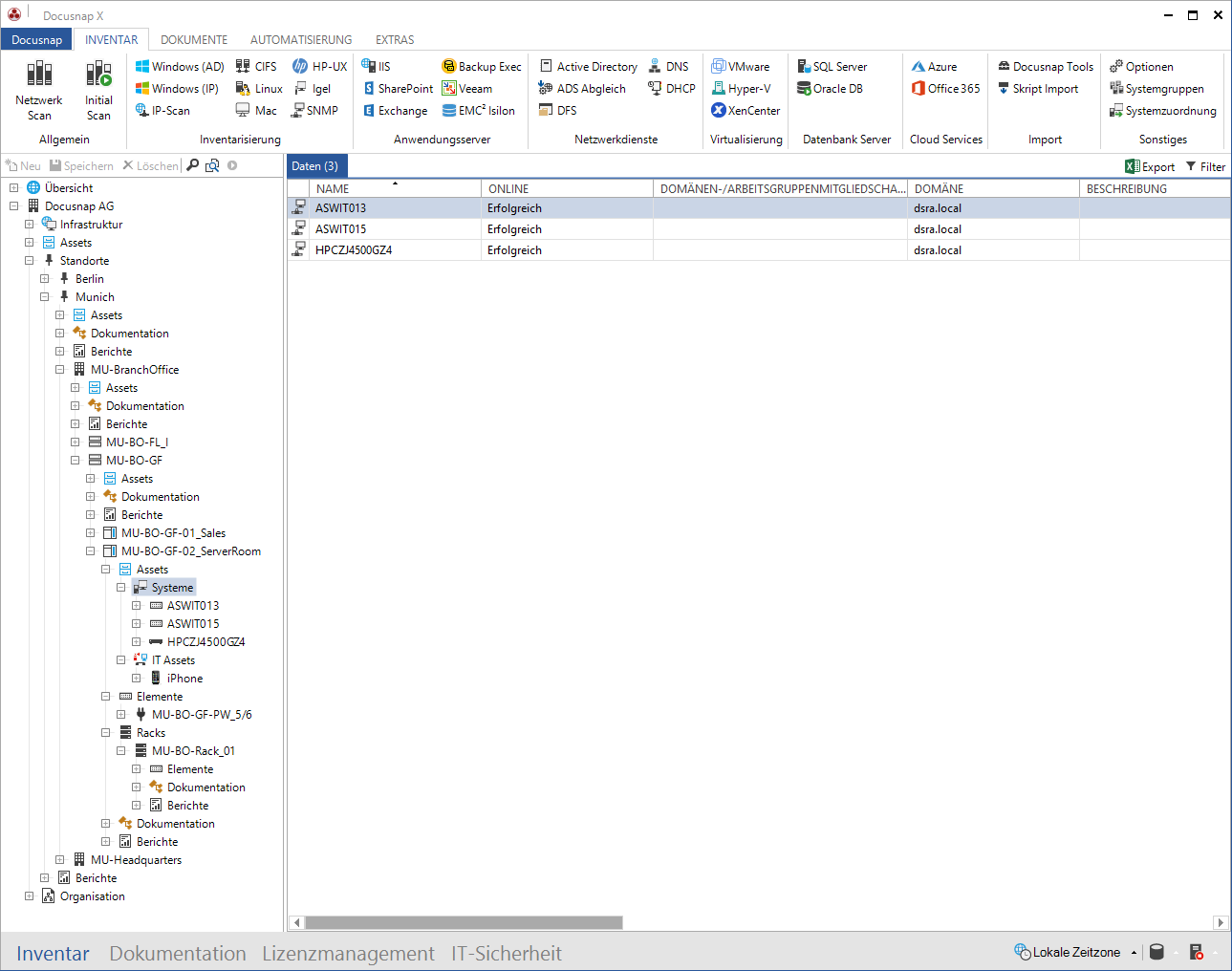Open the Hyper-V scan
The image size is (1232, 971).
(x=741, y=89)
